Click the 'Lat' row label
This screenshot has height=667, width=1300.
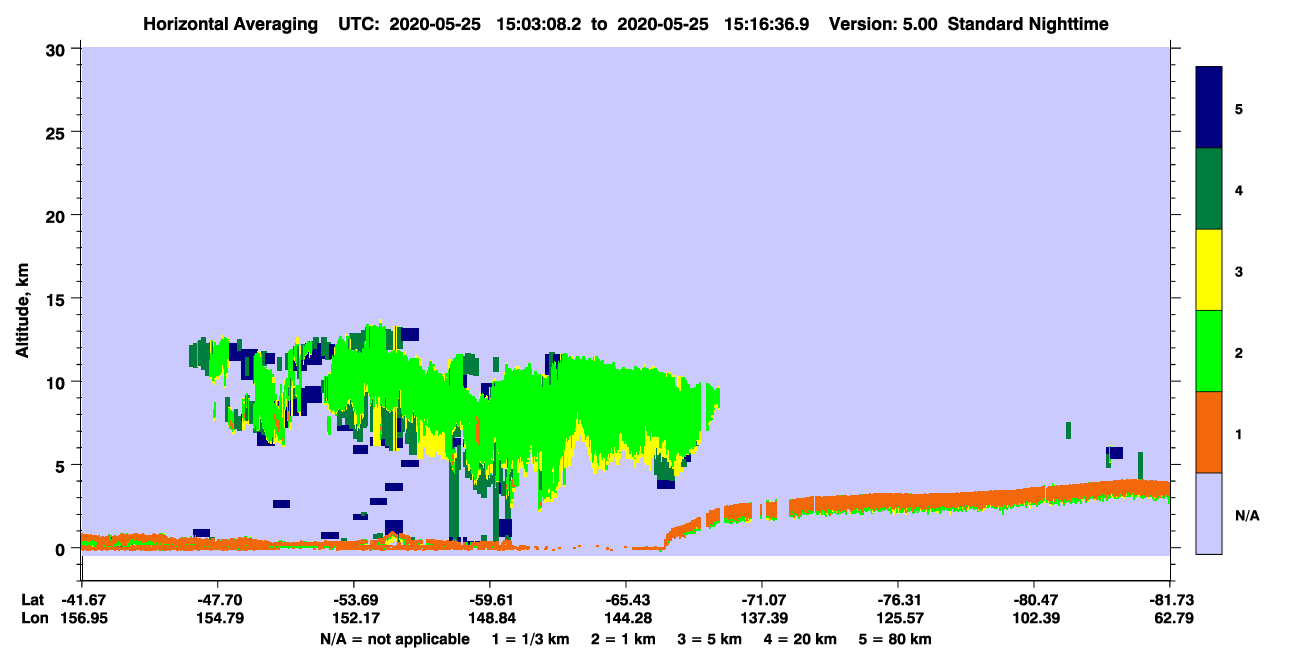(x=32, y=600)
